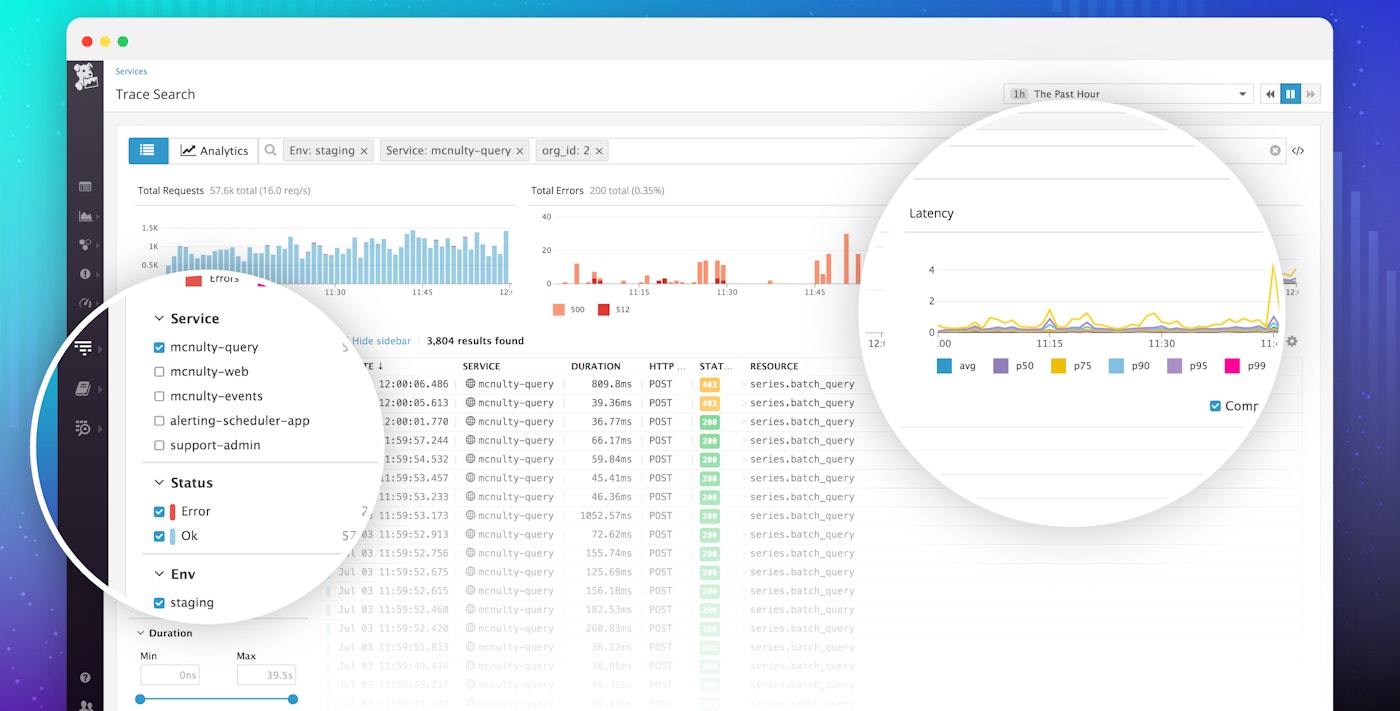Open APM using the gauge icon
1400x711 pixels.
[x=86, y=303]
